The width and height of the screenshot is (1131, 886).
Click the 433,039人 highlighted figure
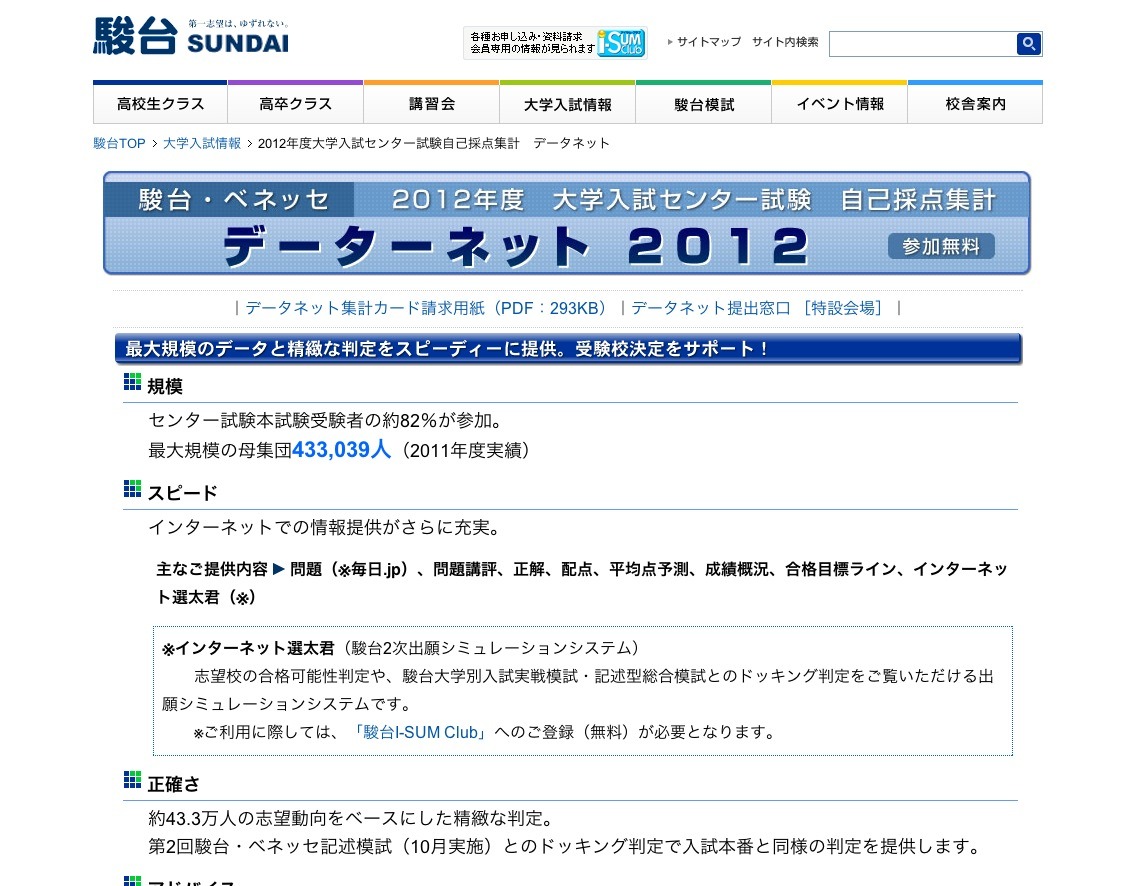click(341, 449)
